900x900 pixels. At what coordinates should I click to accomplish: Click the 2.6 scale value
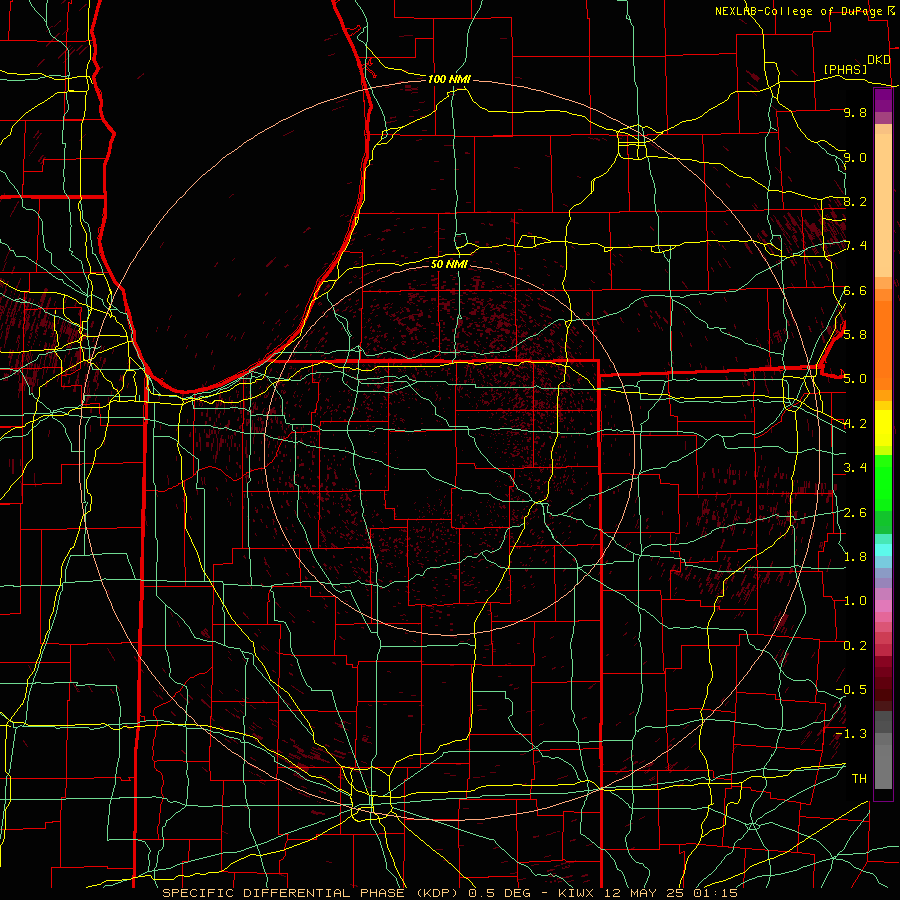pyautogui.click(x=855, y=513)
